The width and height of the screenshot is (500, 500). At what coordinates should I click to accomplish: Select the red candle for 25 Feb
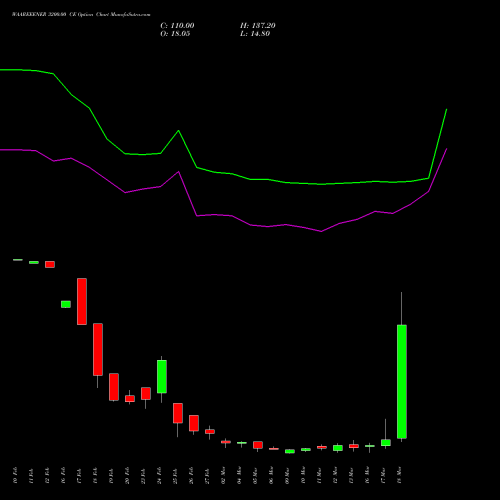[x=178, y=413]
